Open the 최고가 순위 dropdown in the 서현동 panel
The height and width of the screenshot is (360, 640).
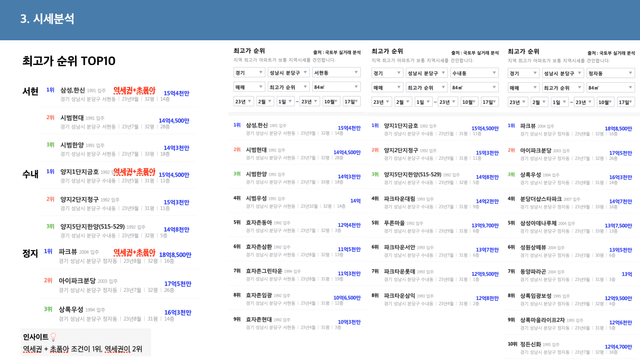pos(288,87)
